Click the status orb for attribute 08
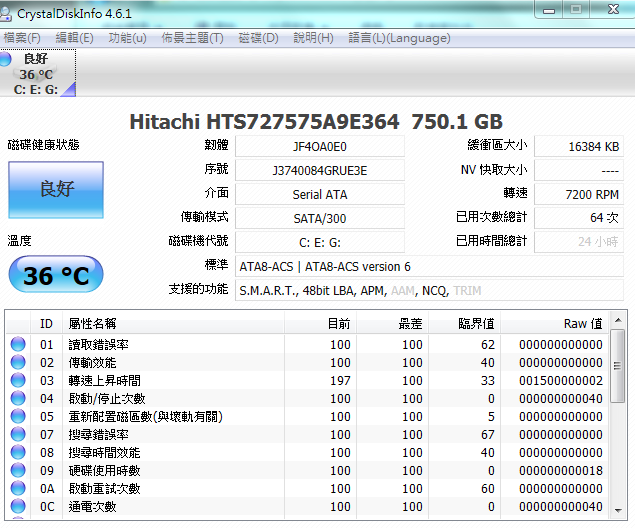This screenshot has height=528, width=635. 18,452
